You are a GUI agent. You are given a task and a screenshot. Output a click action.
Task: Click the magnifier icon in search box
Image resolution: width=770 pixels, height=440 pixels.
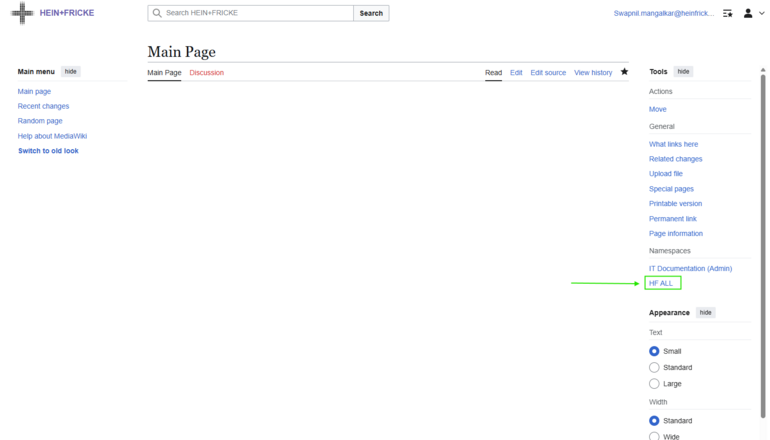click(x=157, y=13)
